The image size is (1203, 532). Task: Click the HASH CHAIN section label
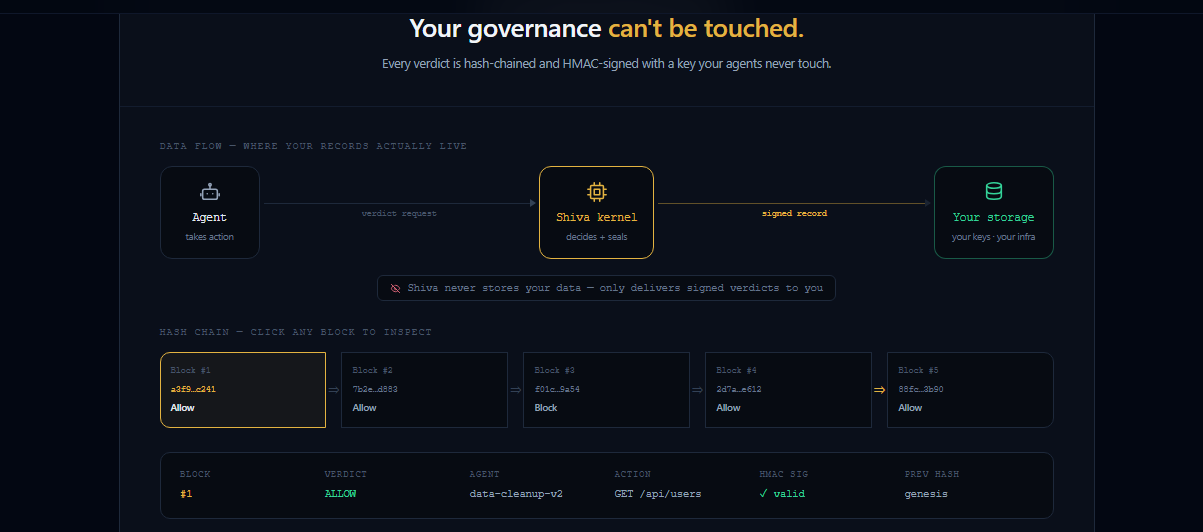pyautogui.click(x=296, y=332)
